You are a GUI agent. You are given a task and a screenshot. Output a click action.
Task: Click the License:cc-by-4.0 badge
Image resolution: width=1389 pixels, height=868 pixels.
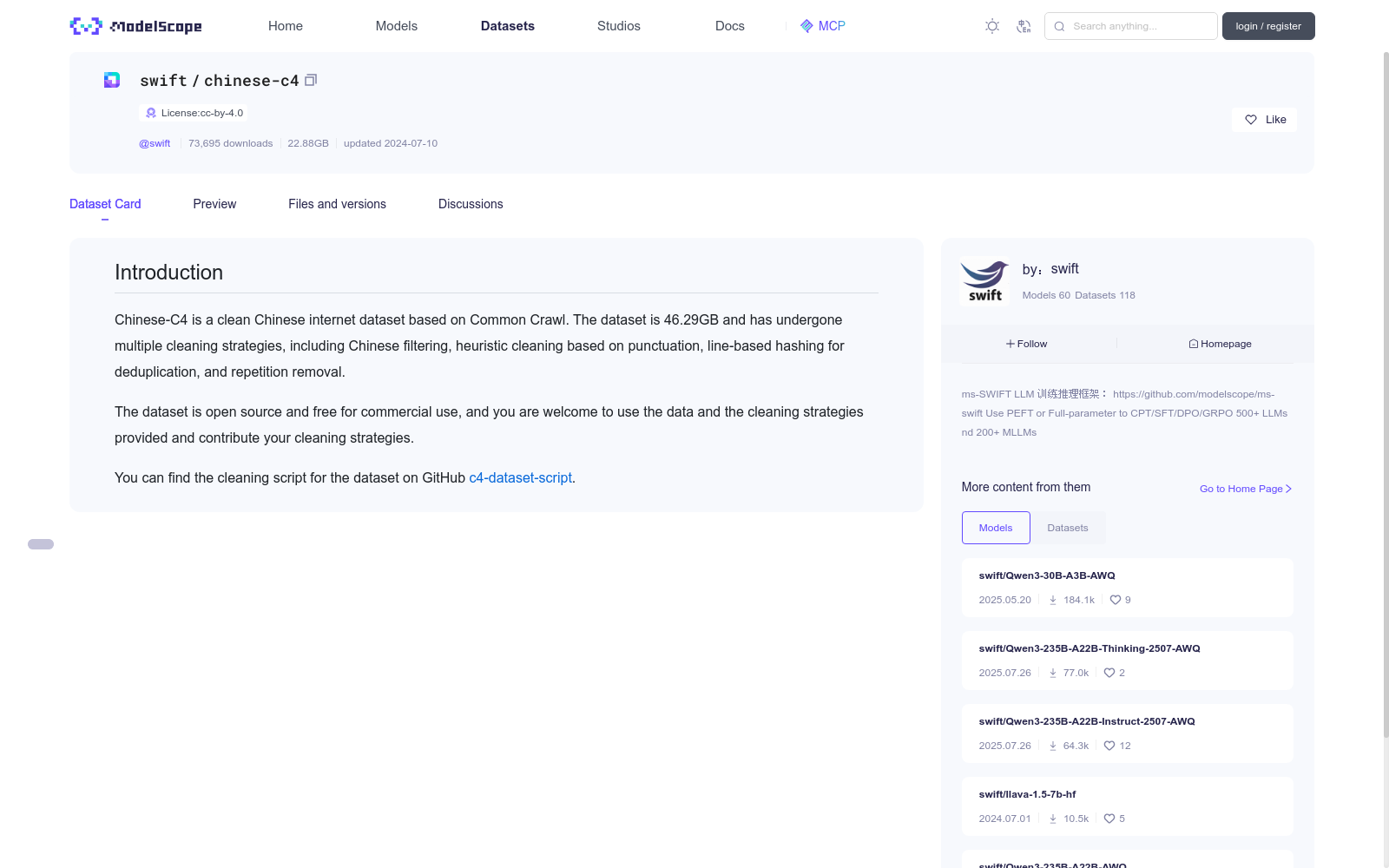point(194,113)
